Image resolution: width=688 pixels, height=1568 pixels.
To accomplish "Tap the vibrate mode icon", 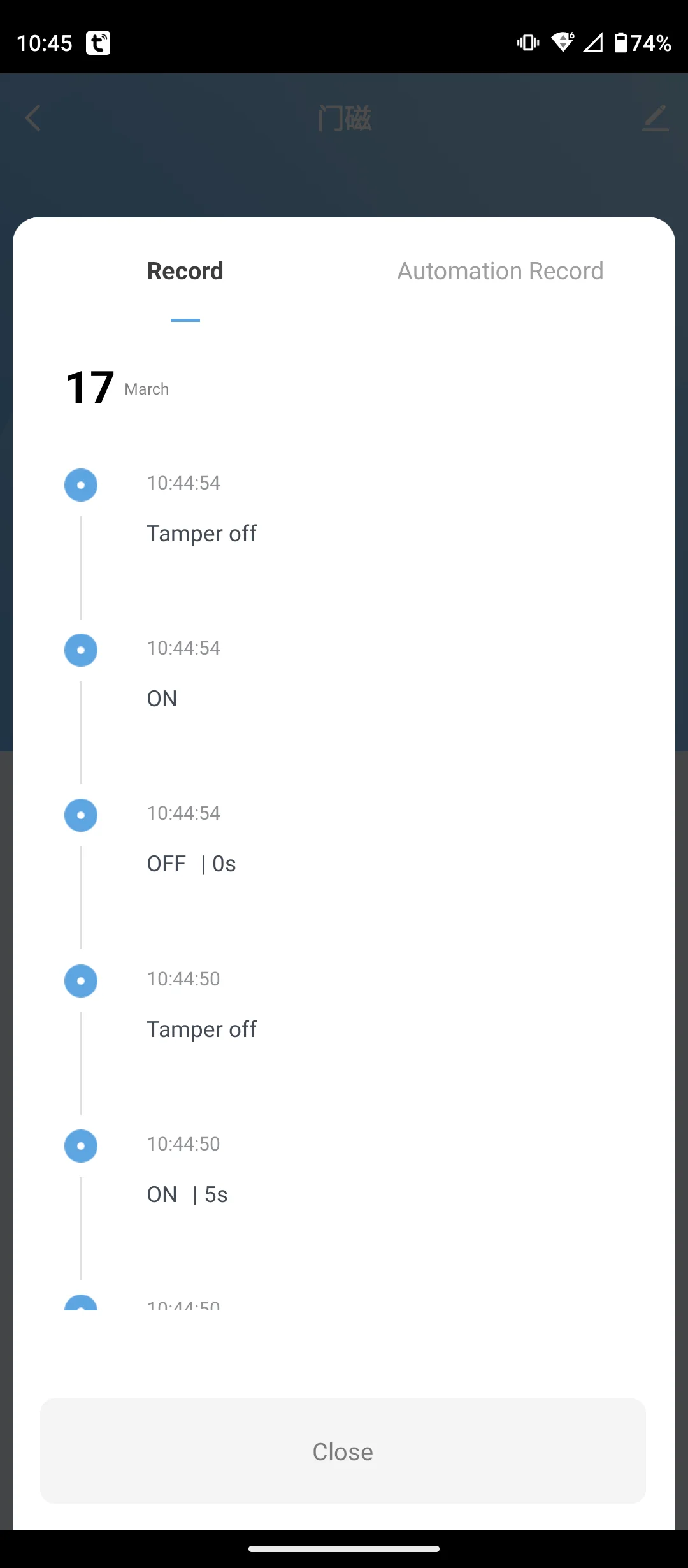I will click(528, 43).
